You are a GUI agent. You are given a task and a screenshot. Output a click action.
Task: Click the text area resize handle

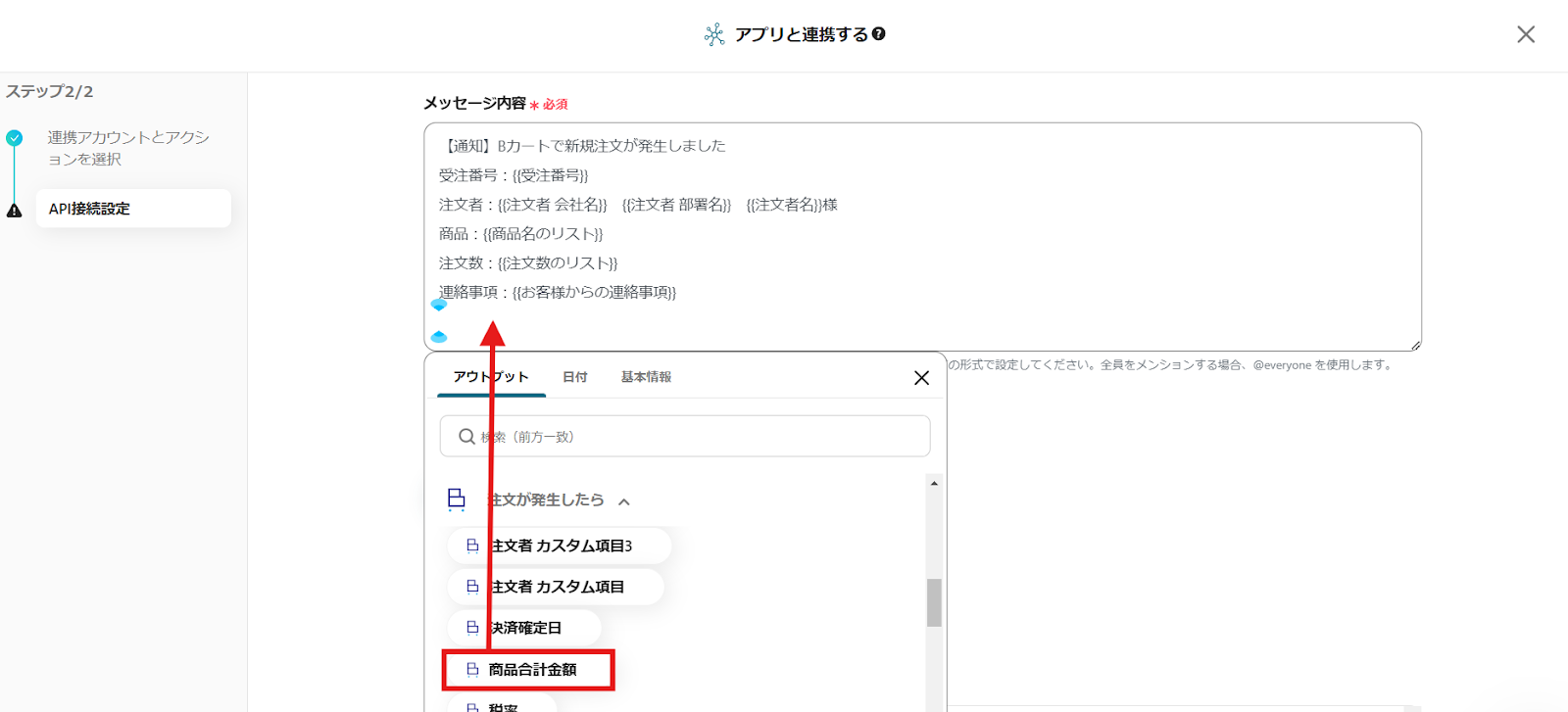point(1415,345)
